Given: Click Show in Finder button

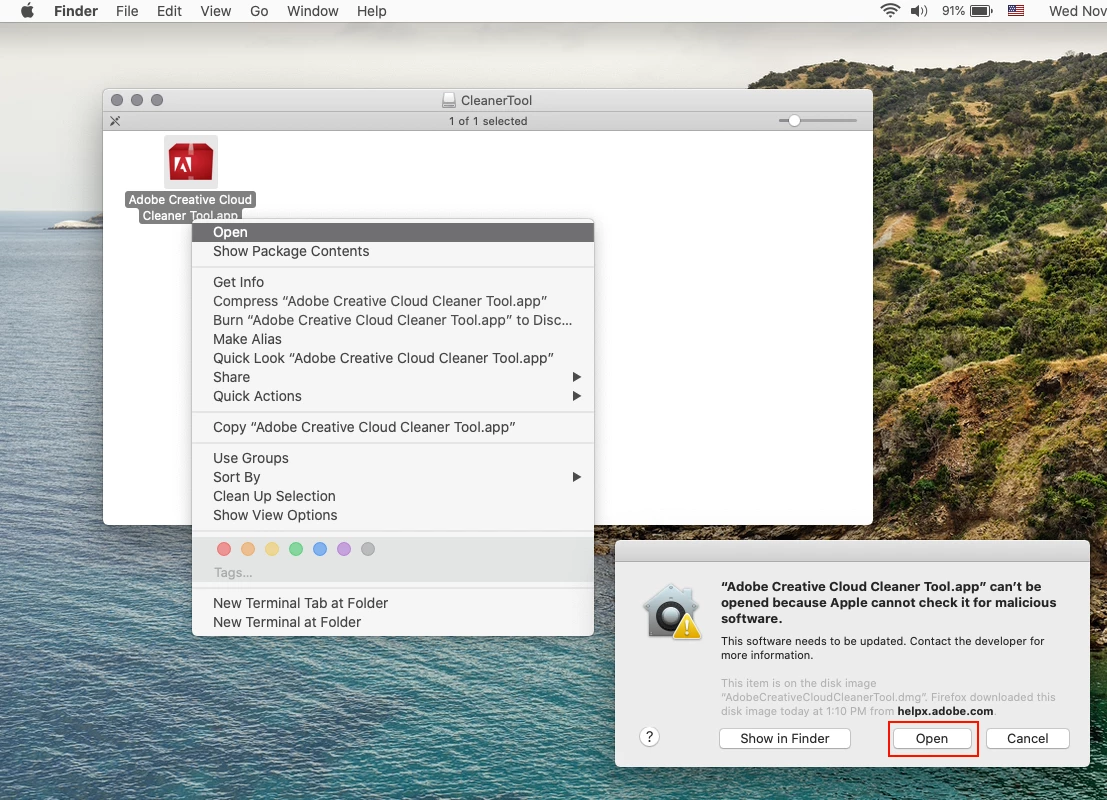Looking at the screenshot, I should (x=784, y=739).
